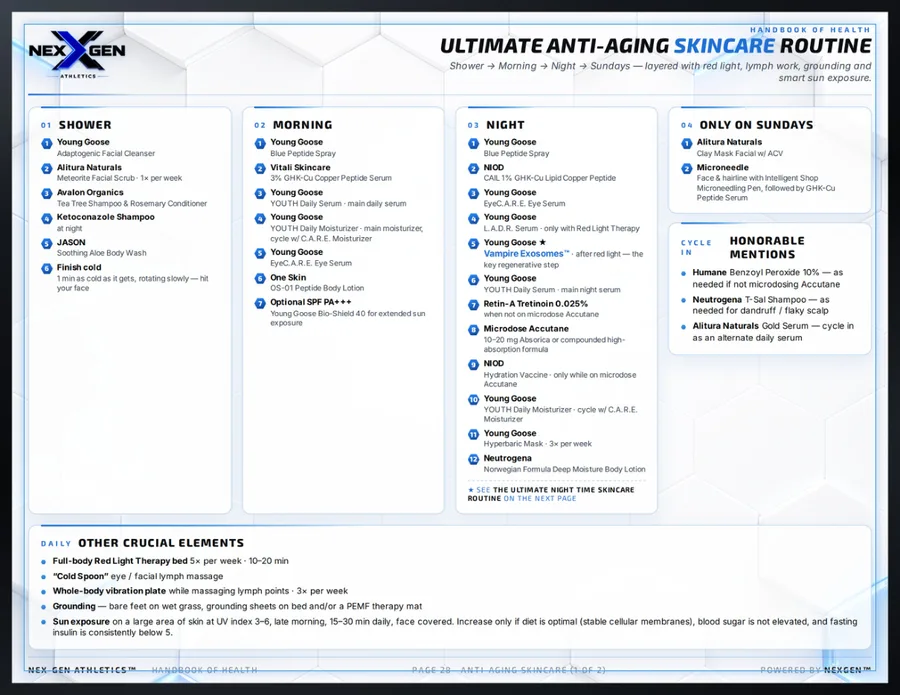Viewport: 900px width, 695px height.
Task: Open the Vampire Exosomes link
Action: coord(526,254)
